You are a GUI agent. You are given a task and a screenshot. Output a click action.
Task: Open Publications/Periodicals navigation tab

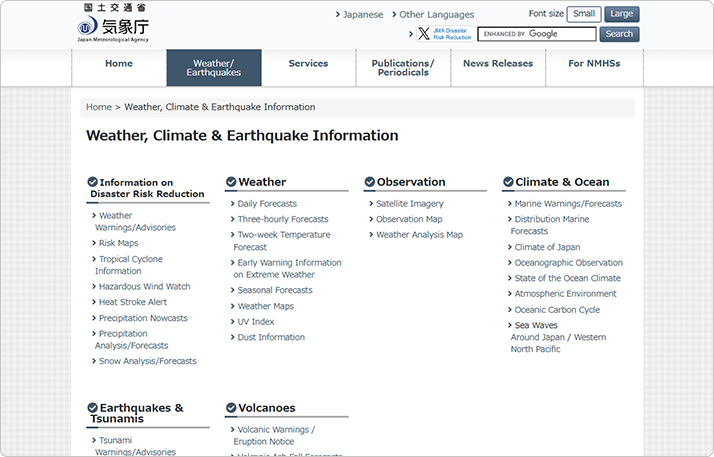[403, 67]
